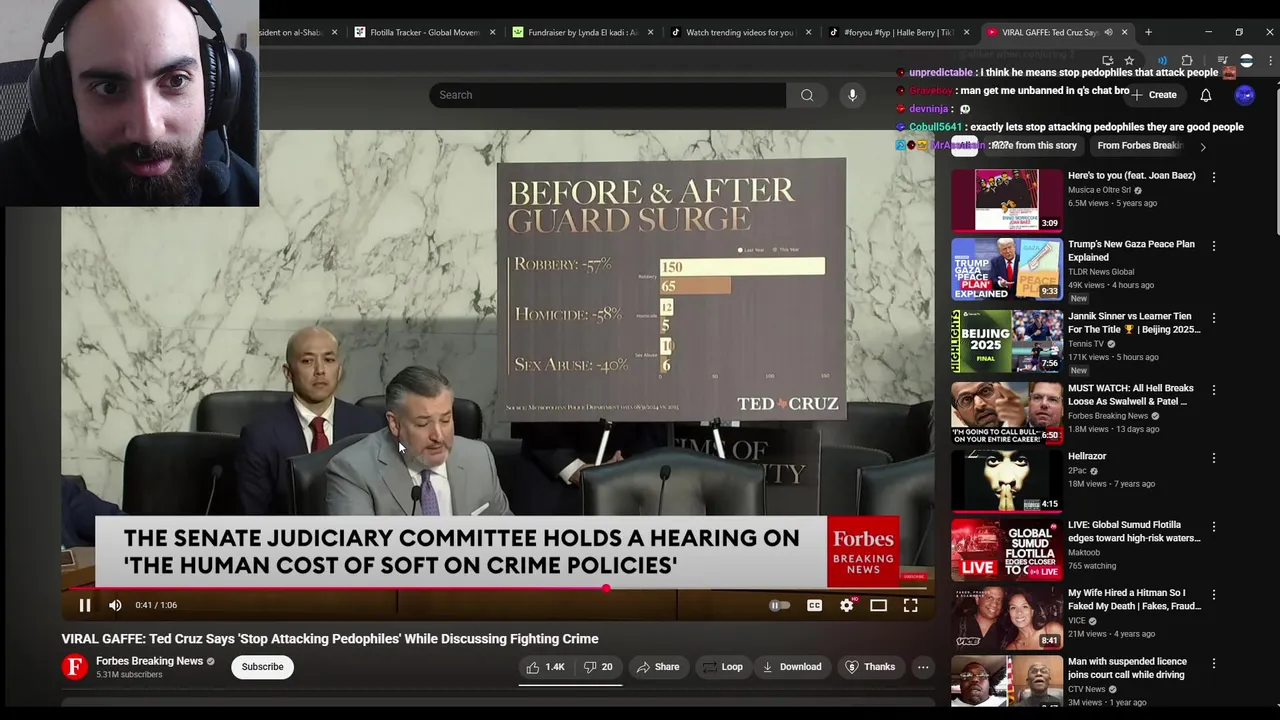
Task: Open more actions ellipsis below video
Action: [923, 667]
